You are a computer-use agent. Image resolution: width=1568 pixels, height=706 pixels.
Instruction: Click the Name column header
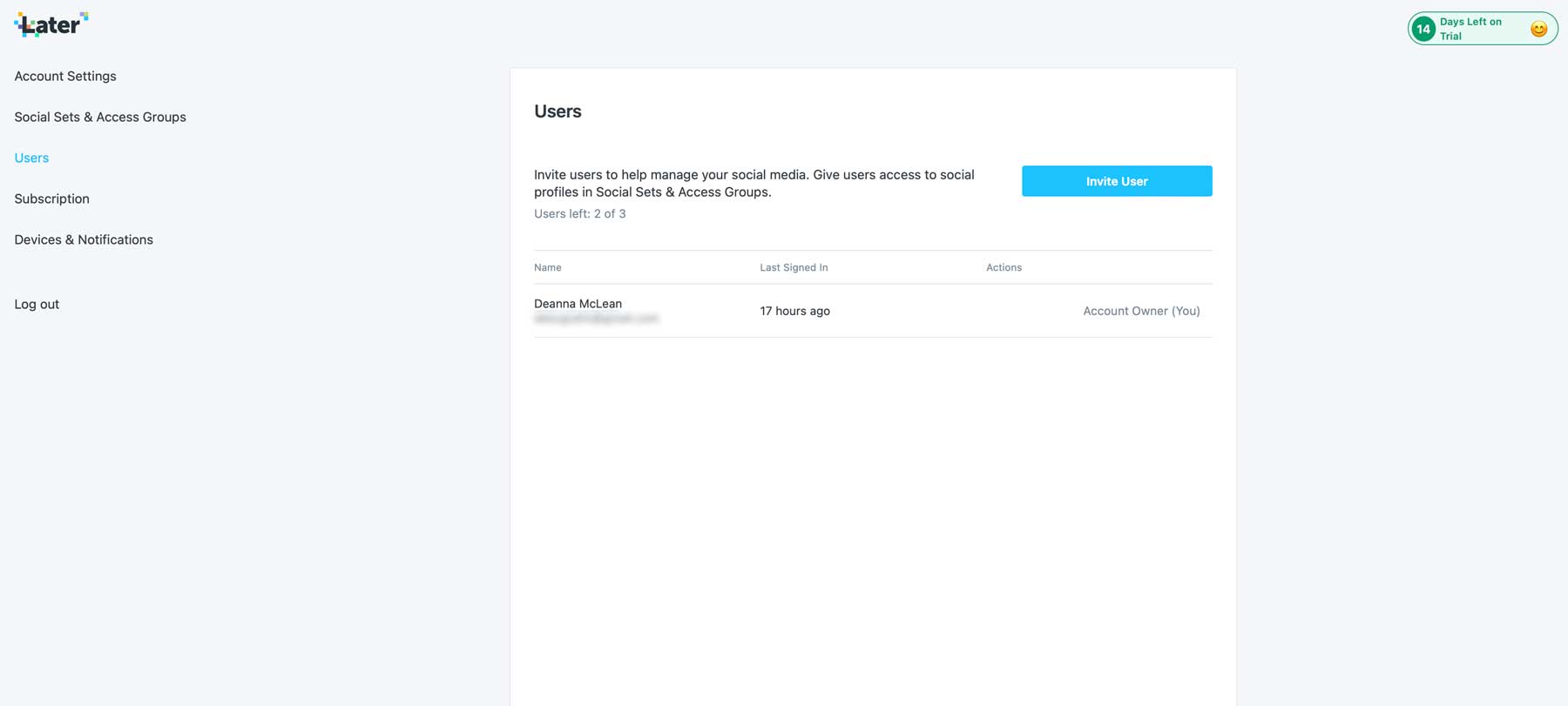pyautogui.click(x=548, y=267)
